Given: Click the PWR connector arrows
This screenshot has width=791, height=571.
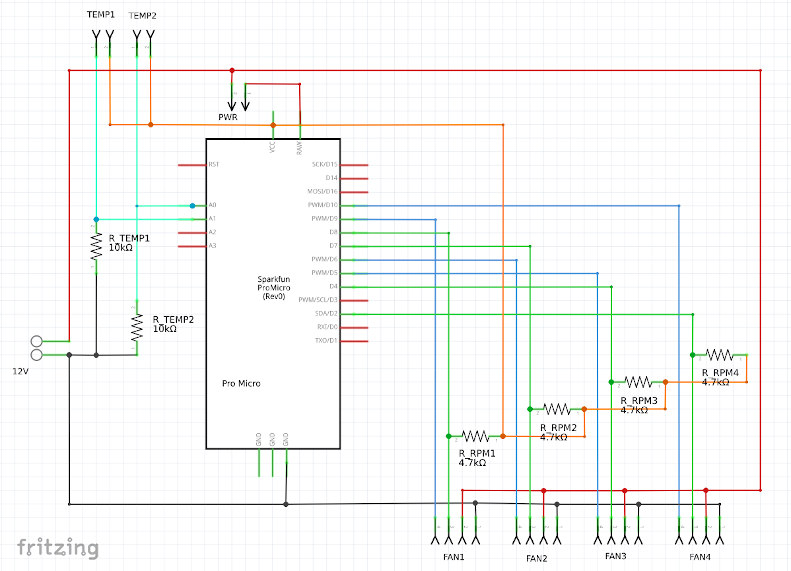Looking at the screenshot, I should (x=239, y=98).
